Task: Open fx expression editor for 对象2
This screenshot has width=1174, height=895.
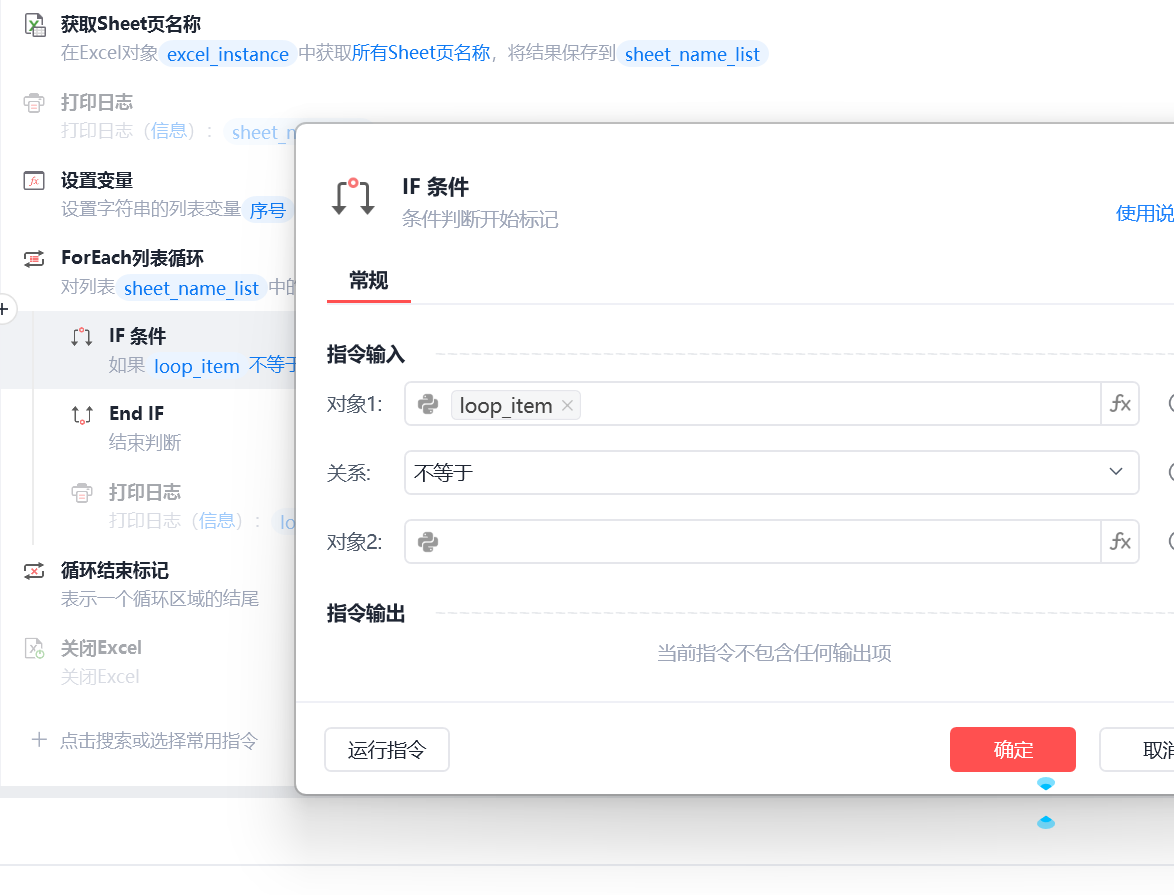Action: 1120,542
